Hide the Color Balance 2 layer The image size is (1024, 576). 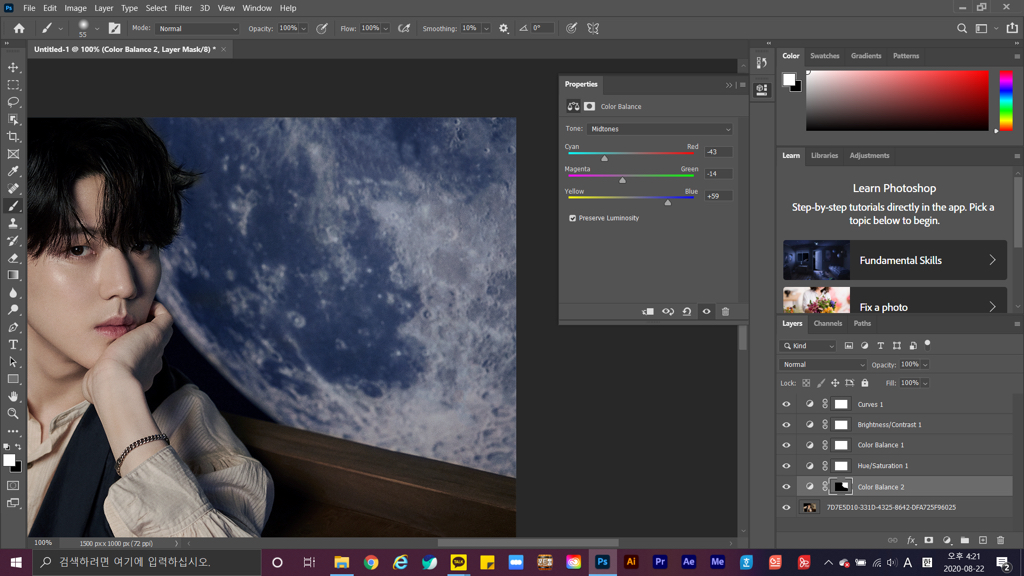click(786, 487)
